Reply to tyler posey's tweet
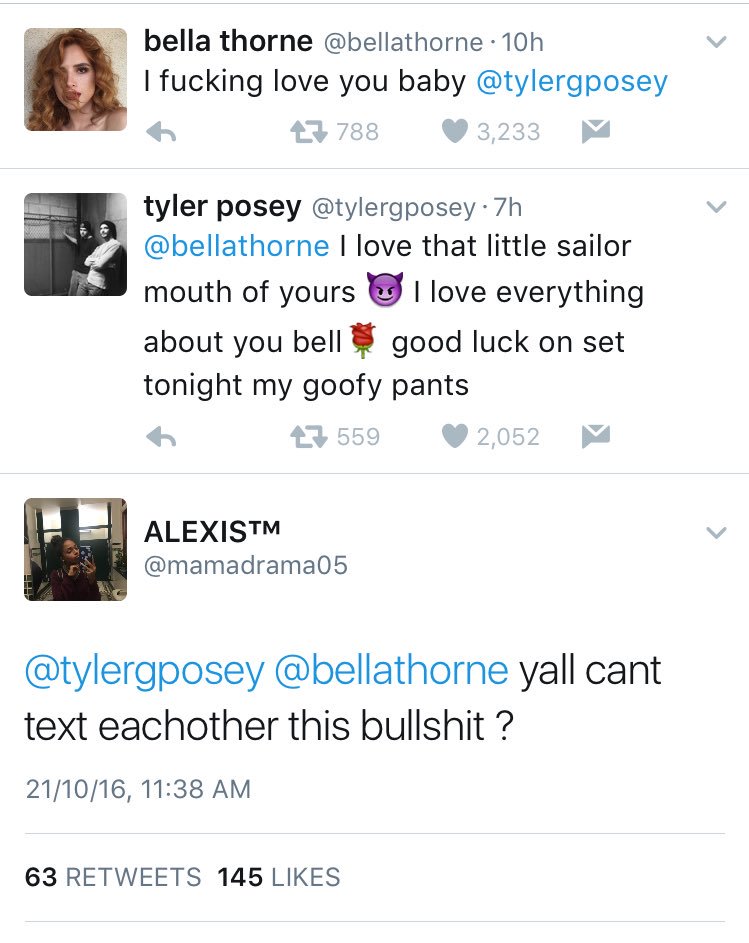 (161, 437)
